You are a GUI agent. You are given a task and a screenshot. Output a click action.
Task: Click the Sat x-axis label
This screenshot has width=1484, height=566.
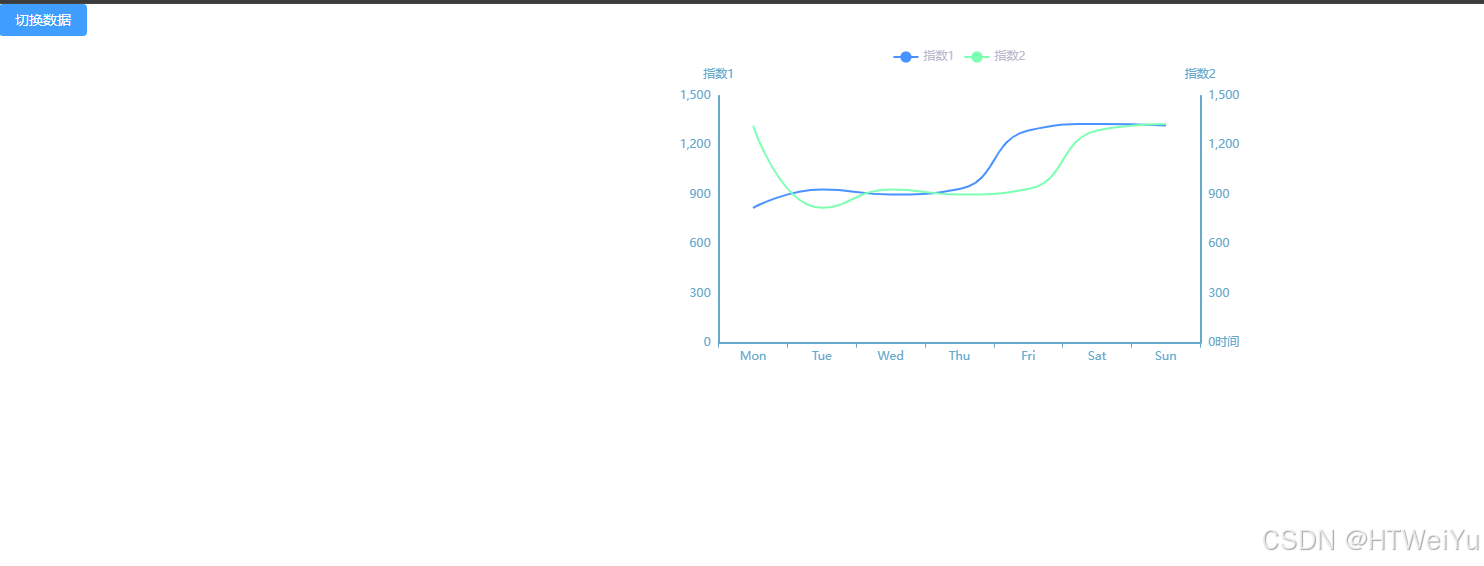tap(1097, 356)
